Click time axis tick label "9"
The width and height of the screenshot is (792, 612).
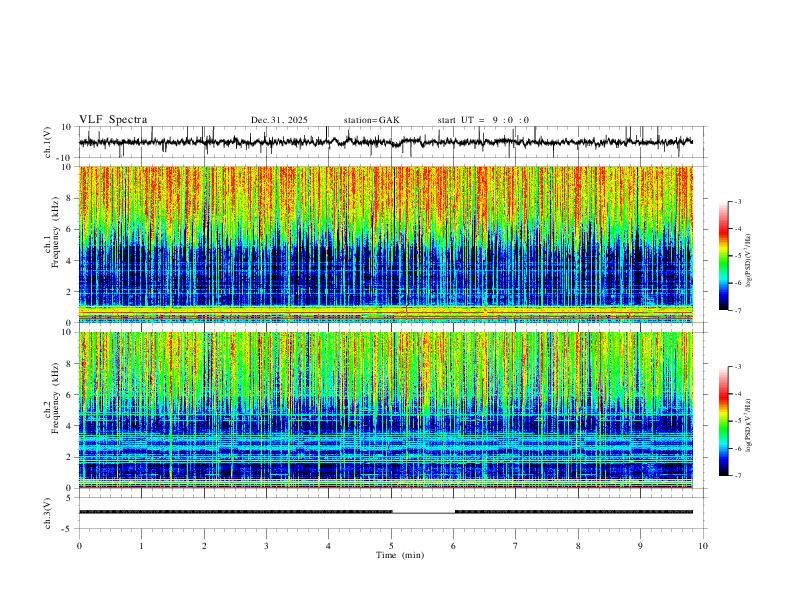pos(640,546)
